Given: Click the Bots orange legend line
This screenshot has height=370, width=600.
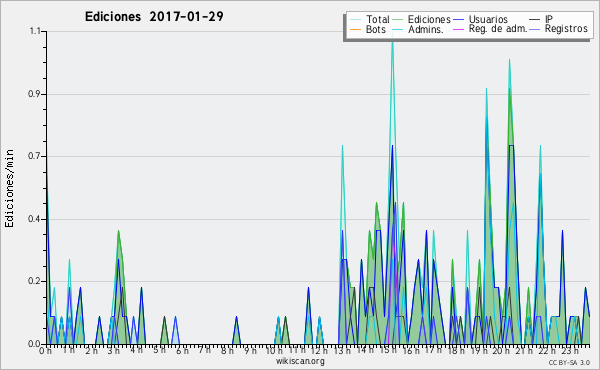Looking at the screenshot, I should click(355, 29).
